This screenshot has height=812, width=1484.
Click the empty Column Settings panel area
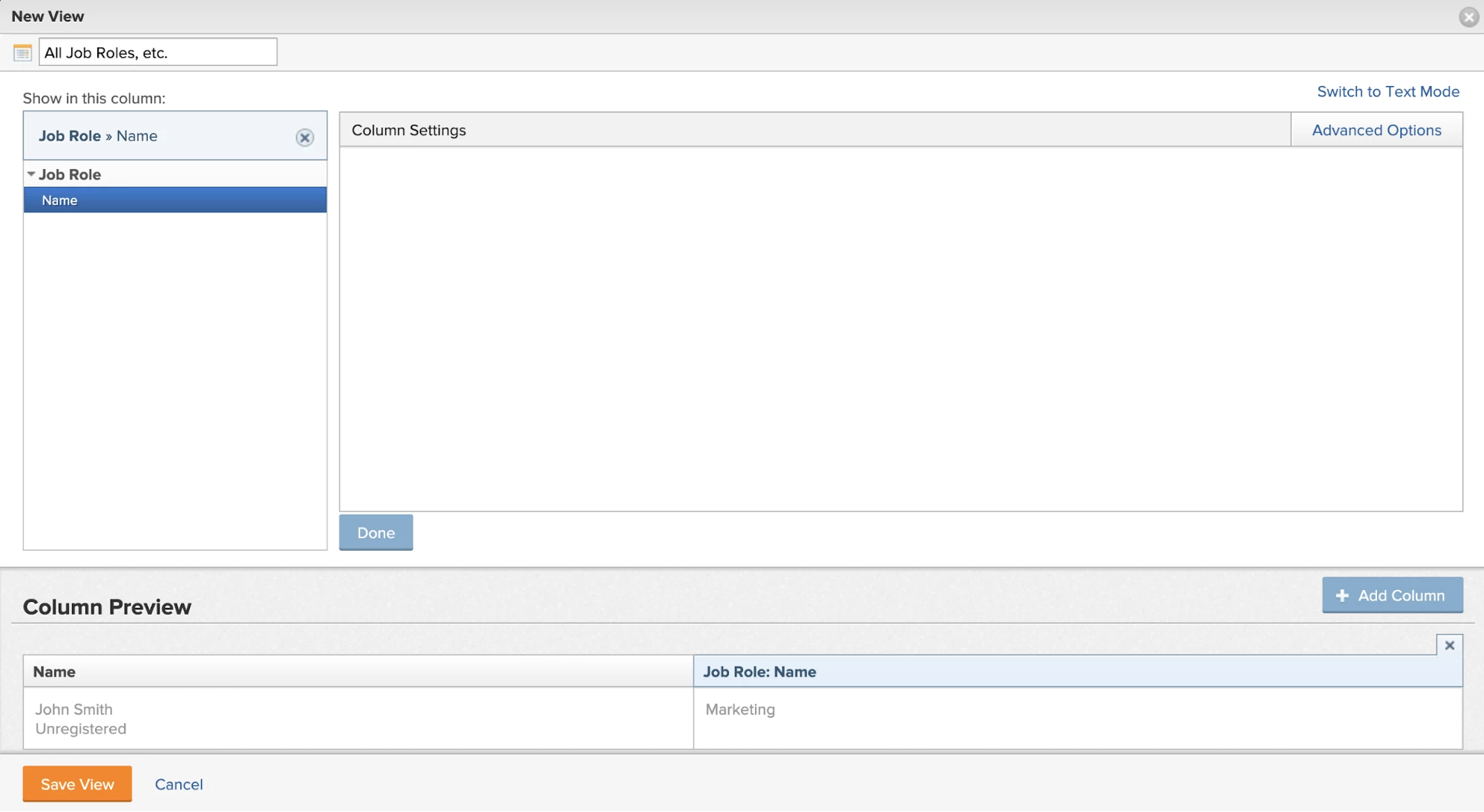pyautogui.click(x=900, y=328)
